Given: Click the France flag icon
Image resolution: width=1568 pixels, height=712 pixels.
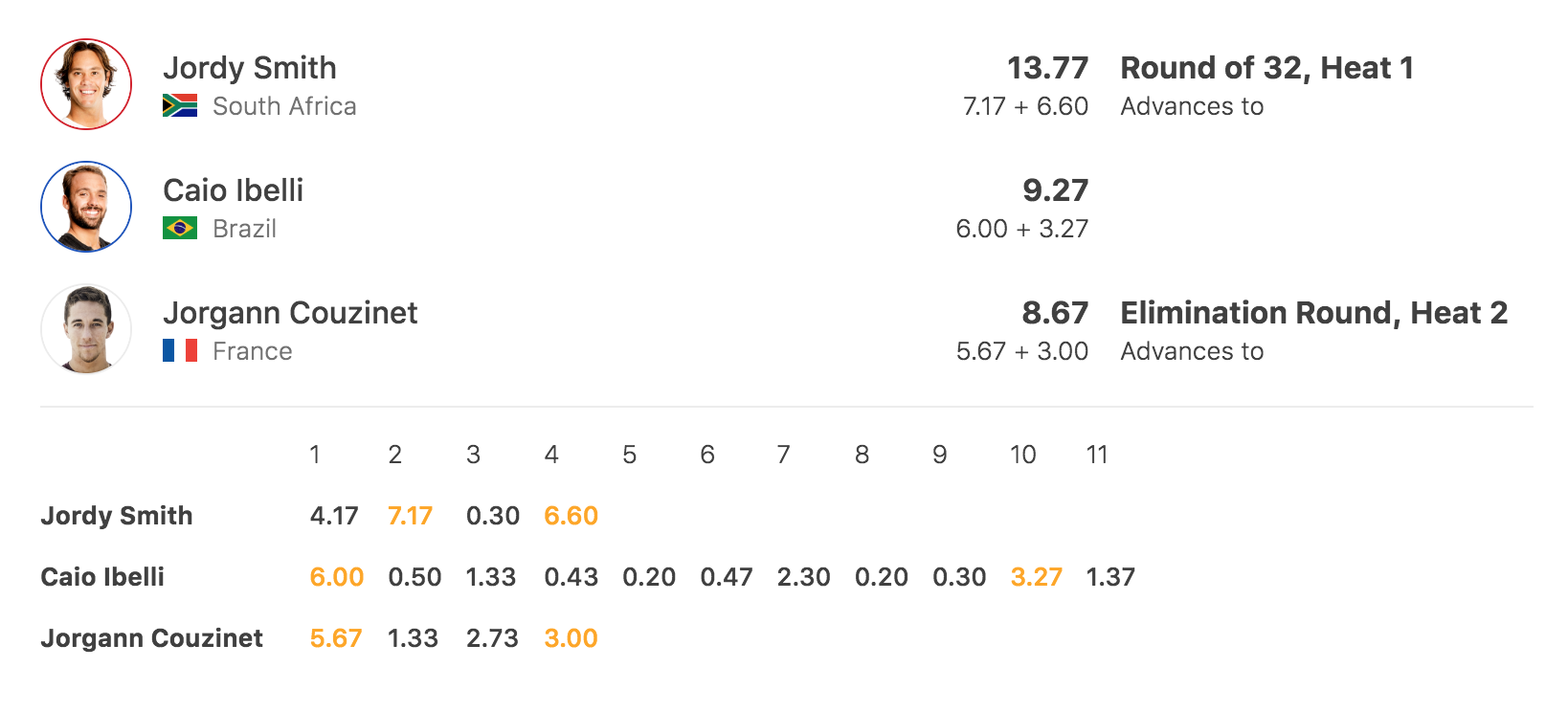Looking at the screenshot, I should click(x=180, y=350).
